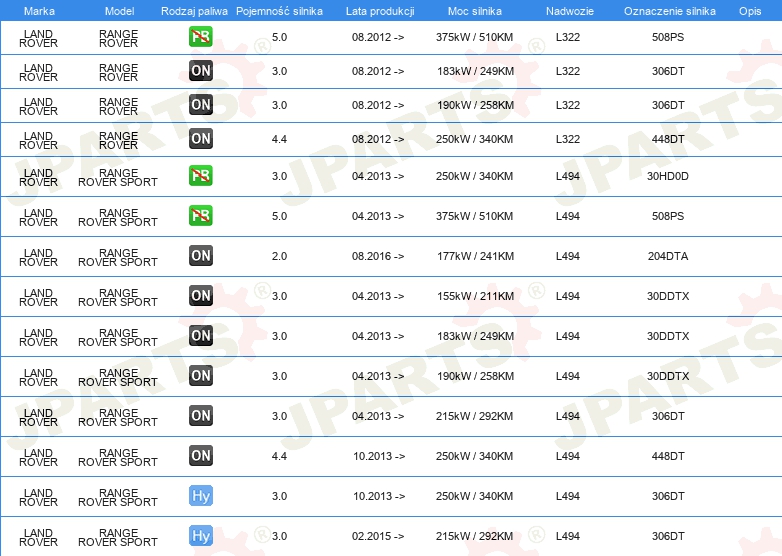The width and height of the screenshot is (782, 556).
Task: Select the engine code 30HD0D
Action: coord(668,176)
